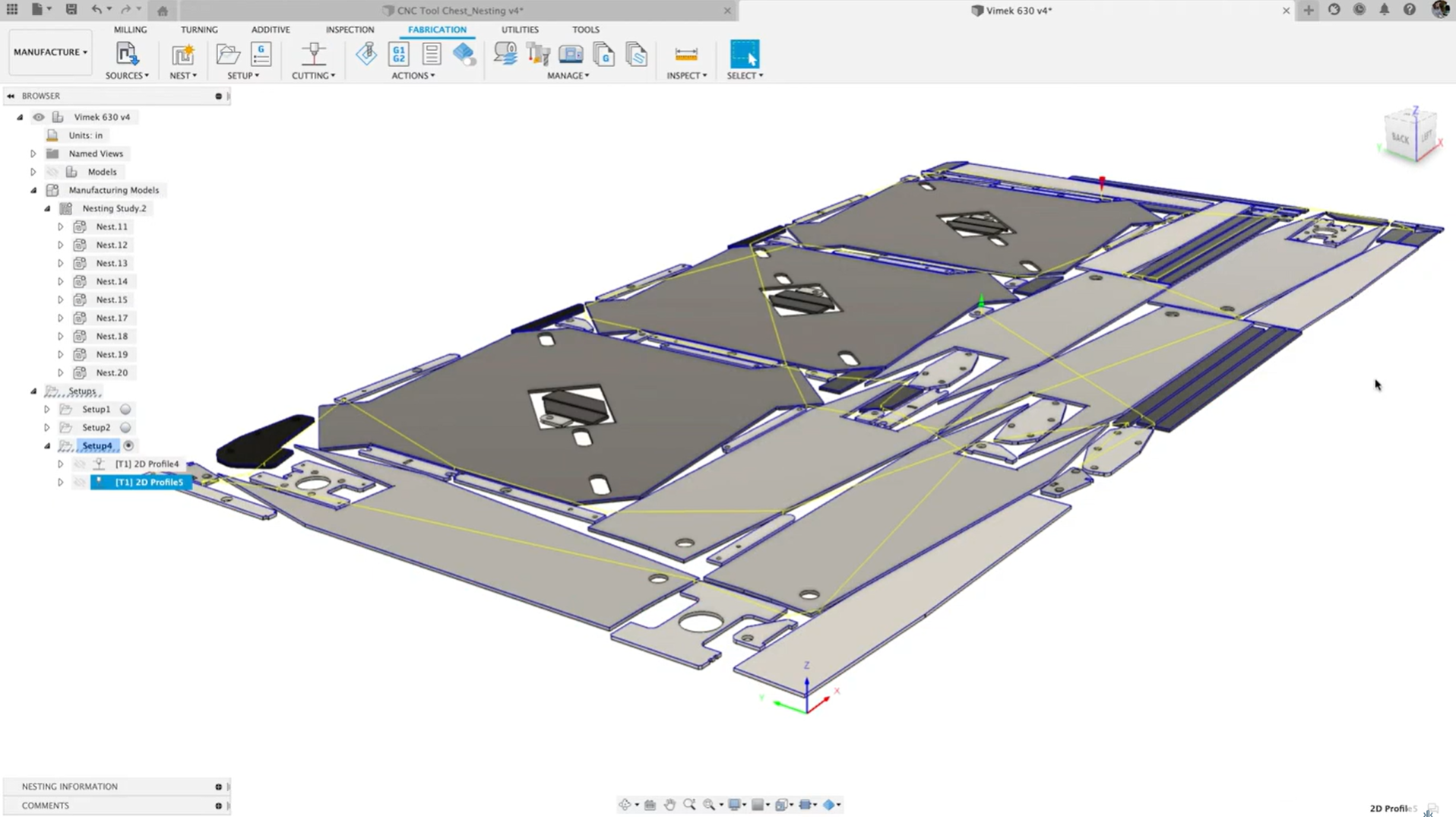The image size is (1456, 817).
Task: Click the Home icon
Action: [x=163, y=11]
